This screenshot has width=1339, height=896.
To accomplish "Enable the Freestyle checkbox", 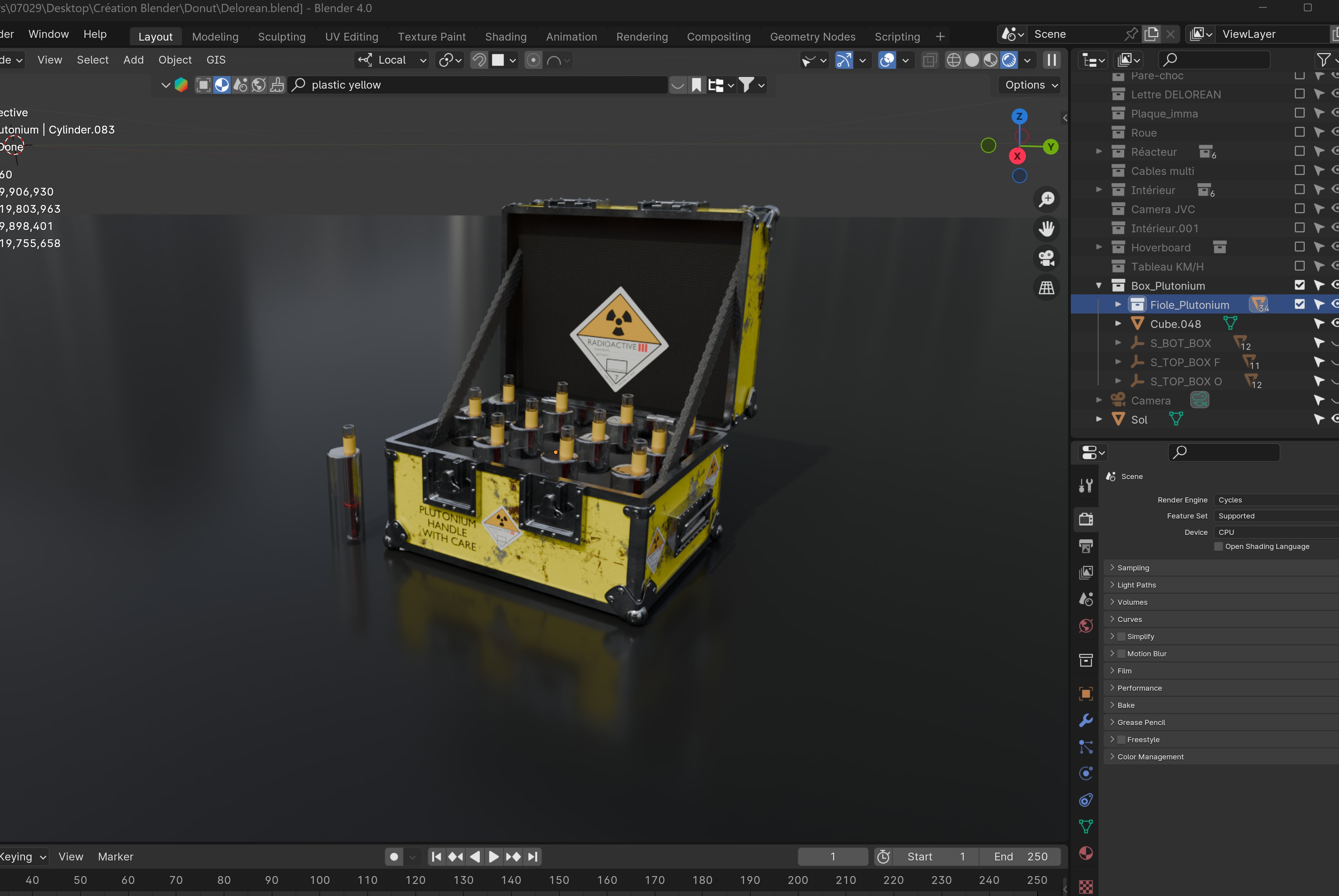I will [x=1121, y=739].
